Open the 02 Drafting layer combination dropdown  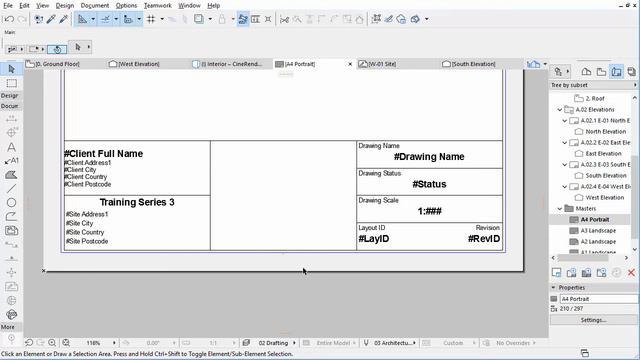[294, 343]
